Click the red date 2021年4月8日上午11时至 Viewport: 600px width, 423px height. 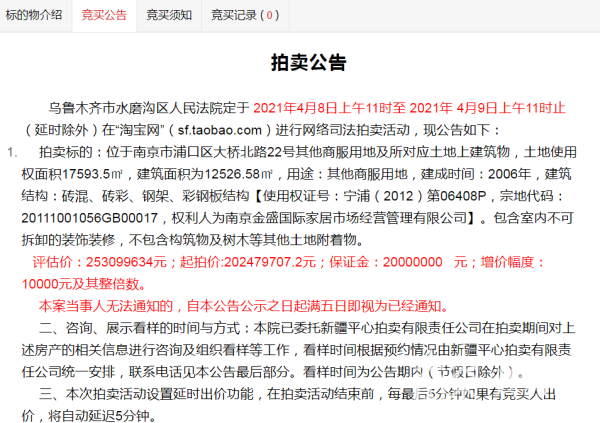[329, 108]
